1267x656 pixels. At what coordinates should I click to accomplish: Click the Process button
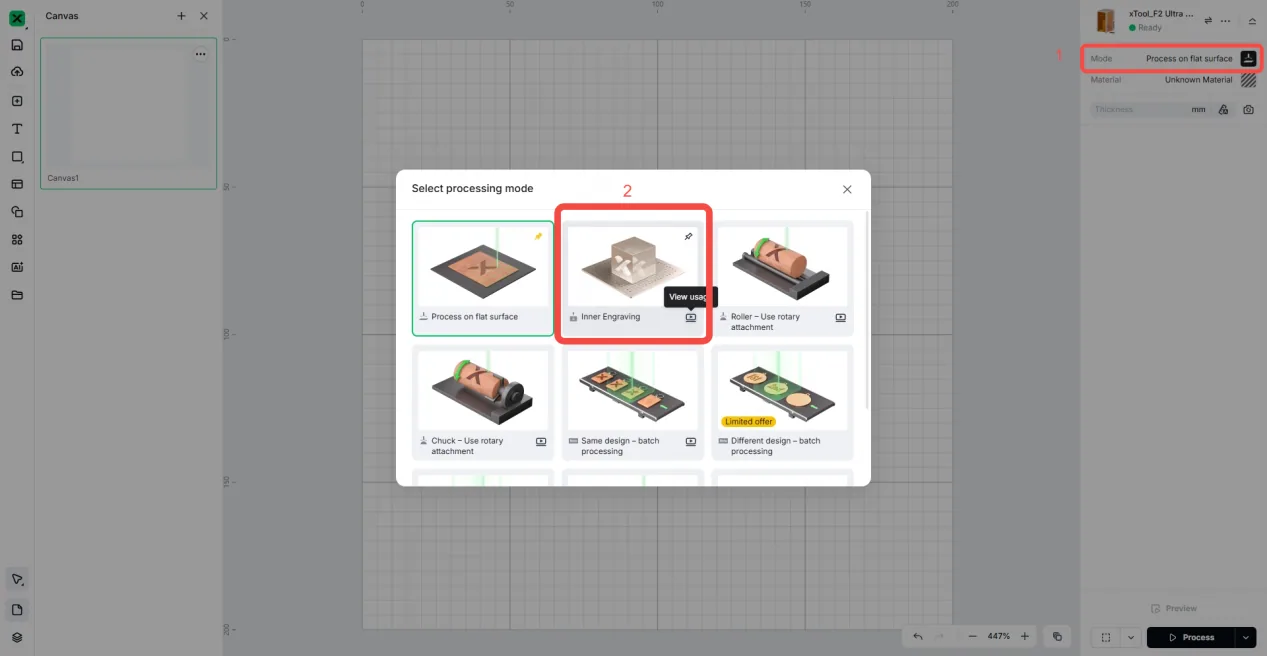1192,637
